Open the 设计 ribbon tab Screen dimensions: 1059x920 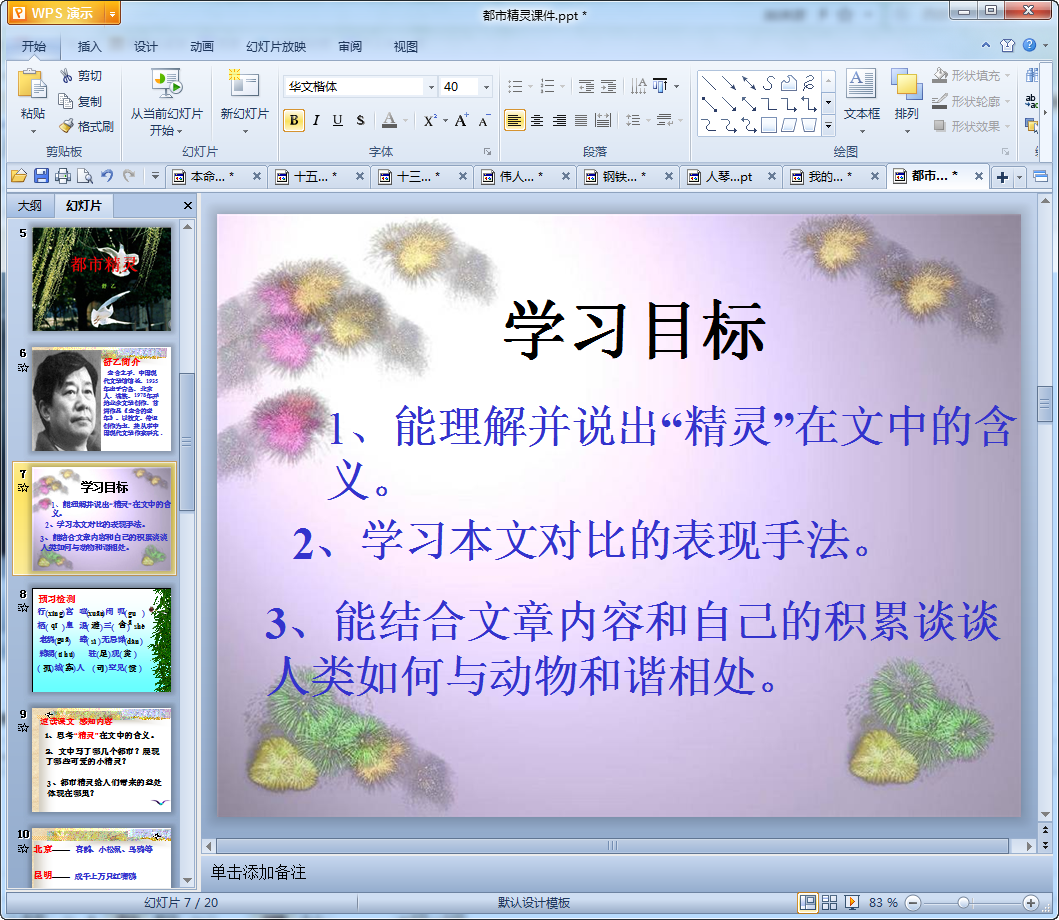pyautogui.click(x=145, y=47)
